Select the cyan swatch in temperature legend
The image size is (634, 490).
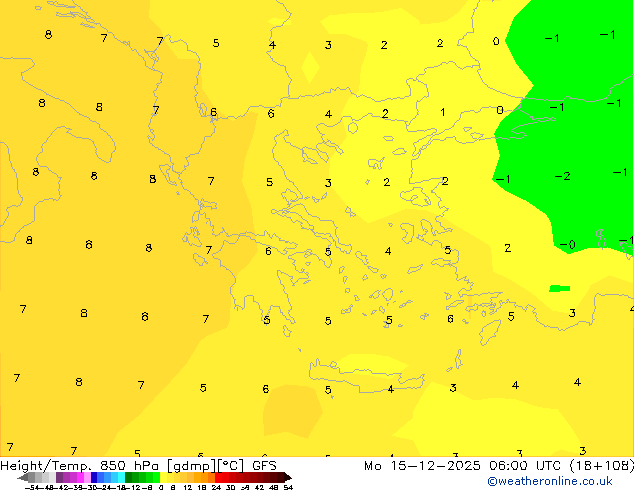point(121,477)
